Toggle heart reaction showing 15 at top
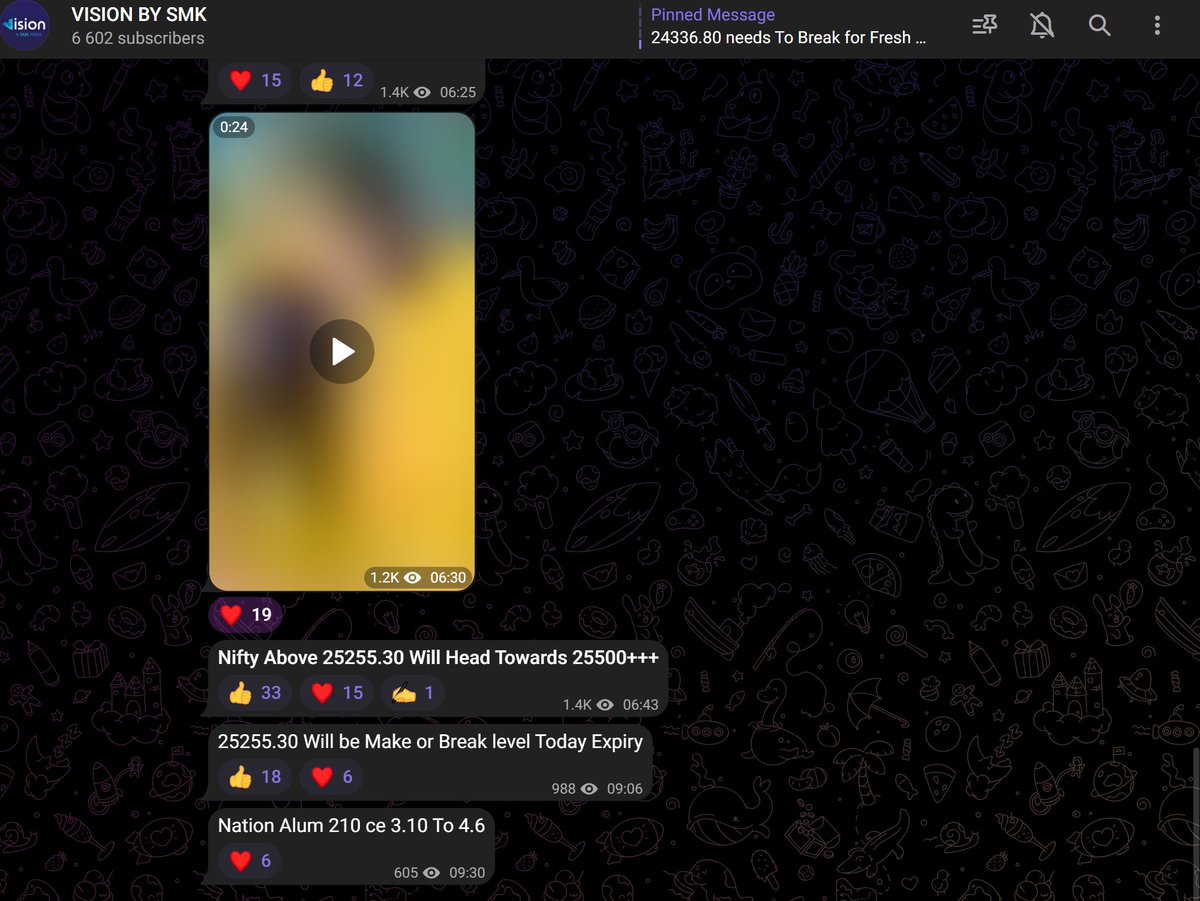Screen dimensions: 1200x901 (x=255, y=80)
